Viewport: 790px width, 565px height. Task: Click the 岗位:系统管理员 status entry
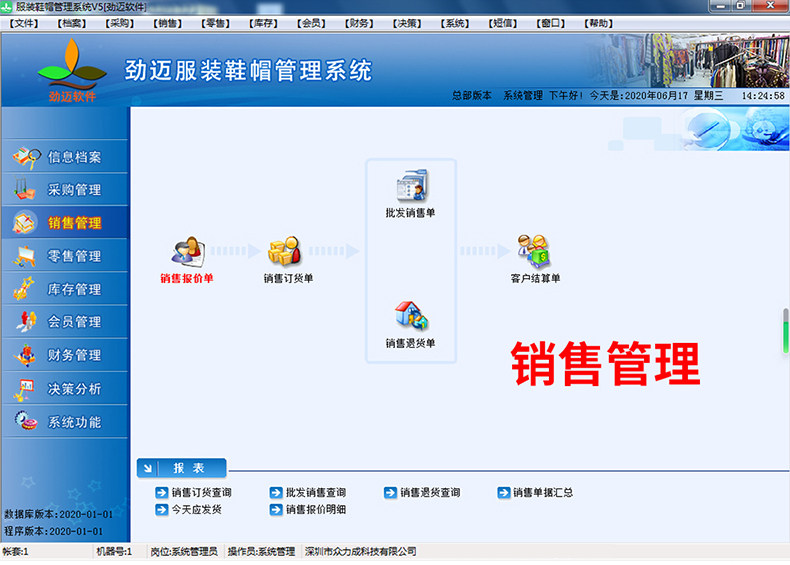coord(184,551)
